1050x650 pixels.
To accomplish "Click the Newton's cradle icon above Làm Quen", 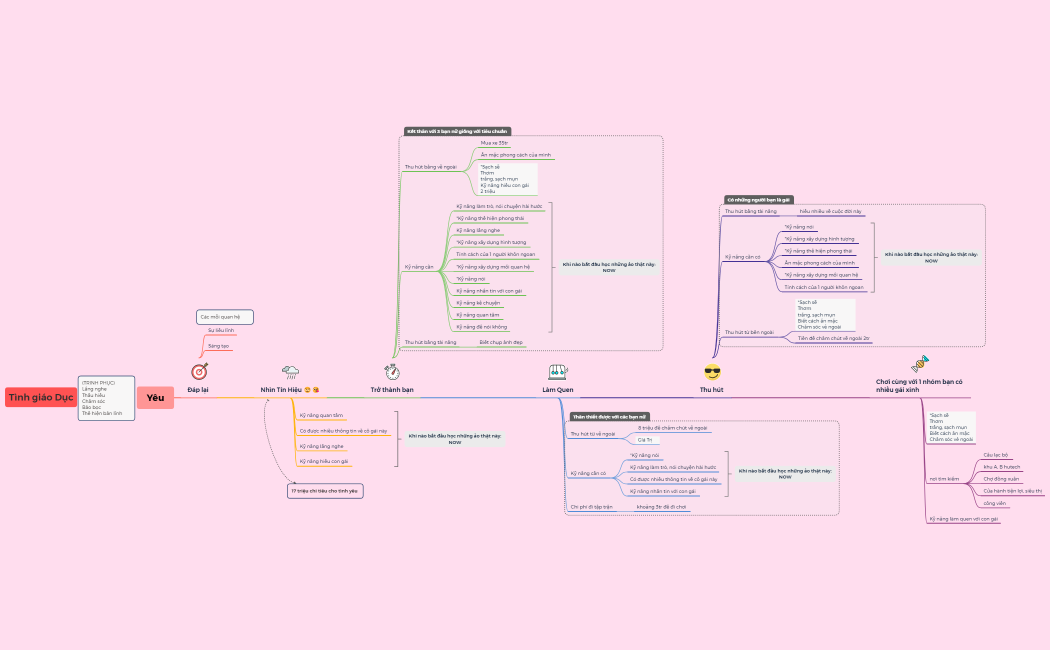I will pos(558,372).
